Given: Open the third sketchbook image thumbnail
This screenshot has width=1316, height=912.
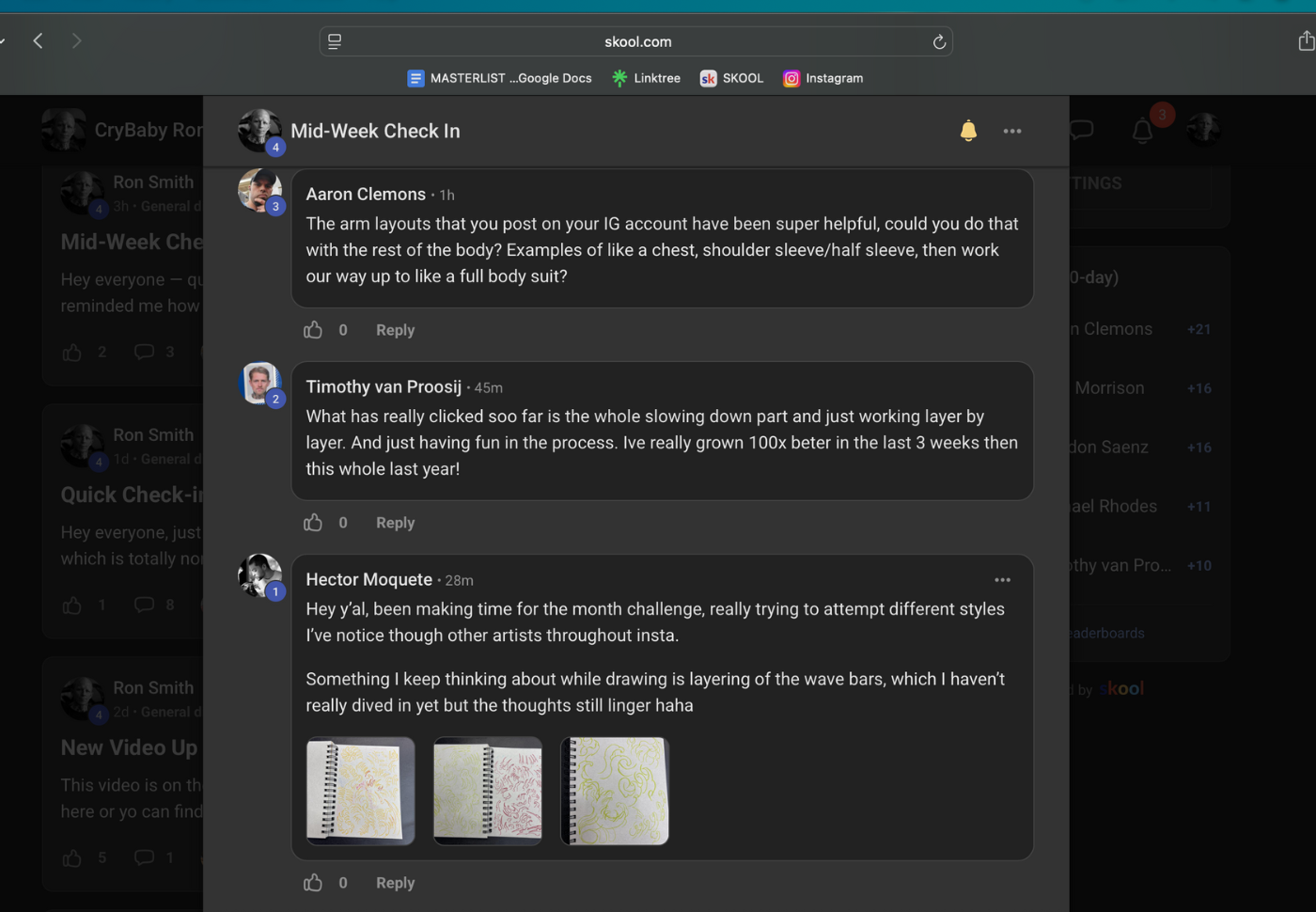Looking at the screenshot, I should pyautogui.click(x=615, y=791).
